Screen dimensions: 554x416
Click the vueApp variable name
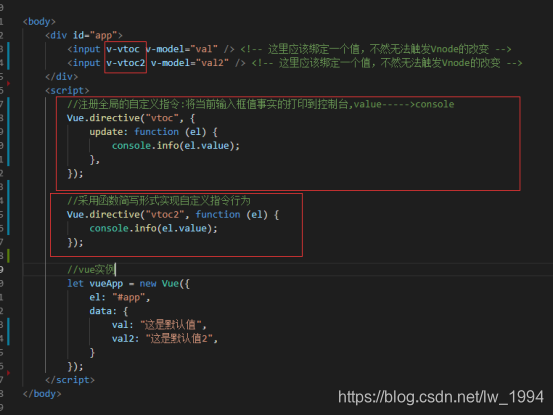pyautogui.click(x=106, y=283)
